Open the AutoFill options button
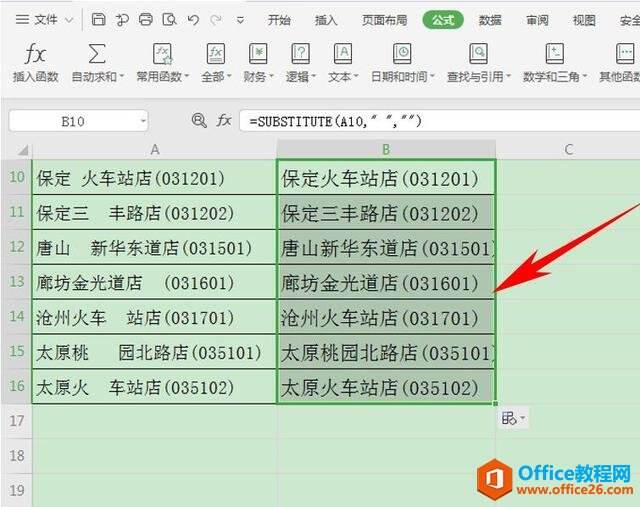This screenshot has height=507, width=640. [513, 418]
